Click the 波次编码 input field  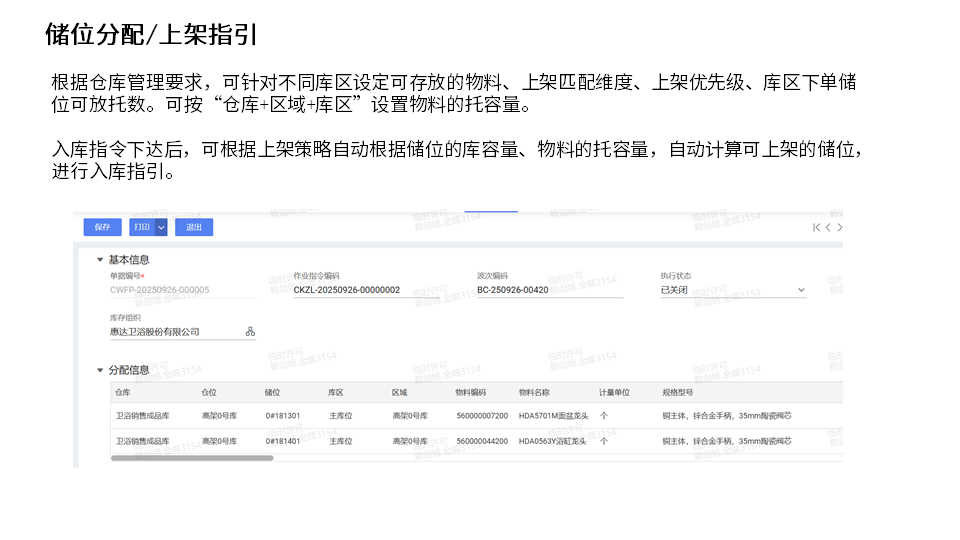click(548, 290)
